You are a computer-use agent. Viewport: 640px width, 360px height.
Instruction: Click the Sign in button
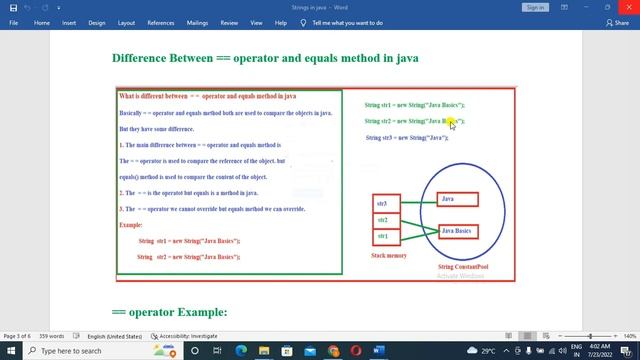[535, 7]
